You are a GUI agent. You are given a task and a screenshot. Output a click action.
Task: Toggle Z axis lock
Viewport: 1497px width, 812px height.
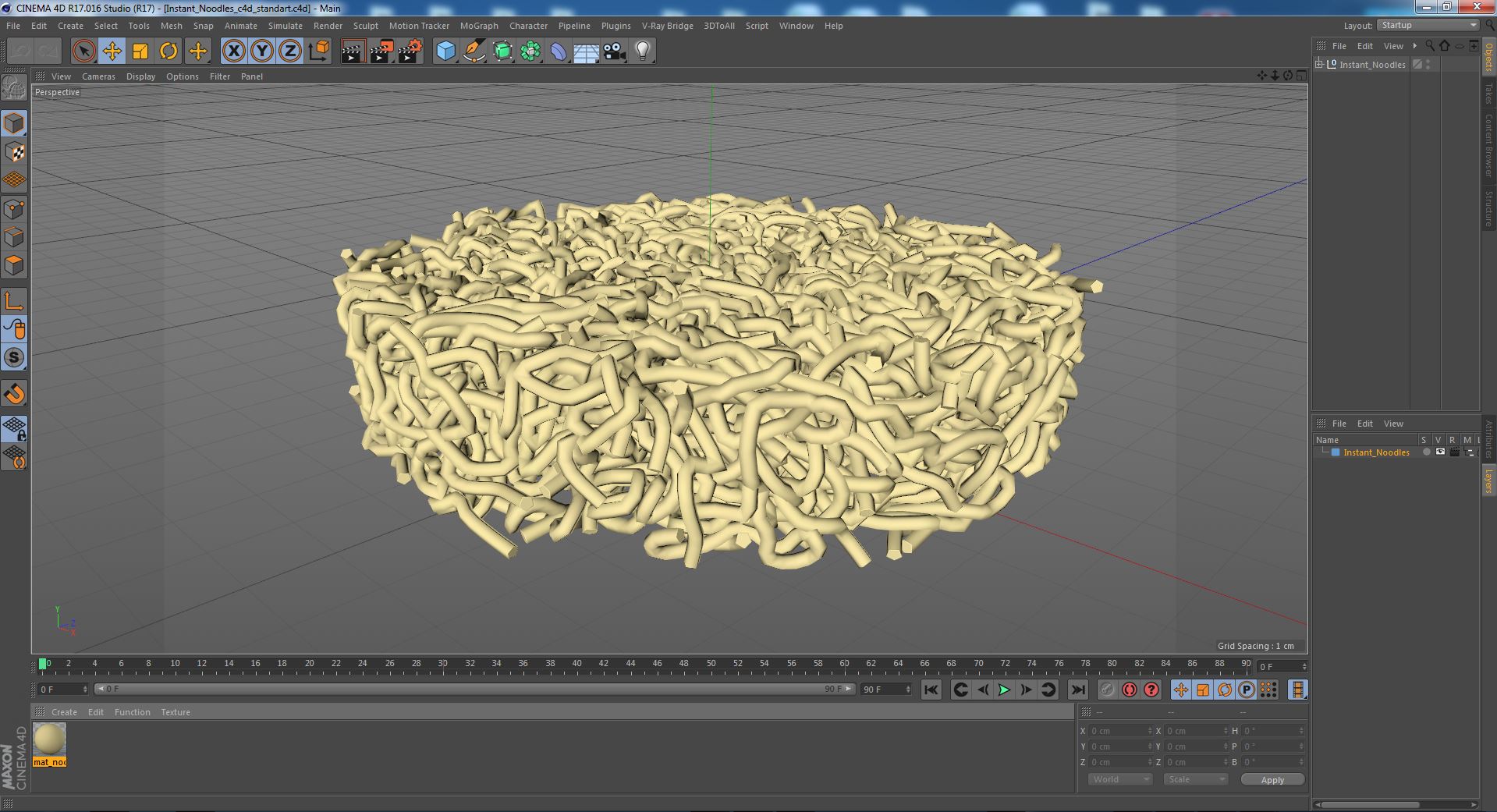point(290,51)
